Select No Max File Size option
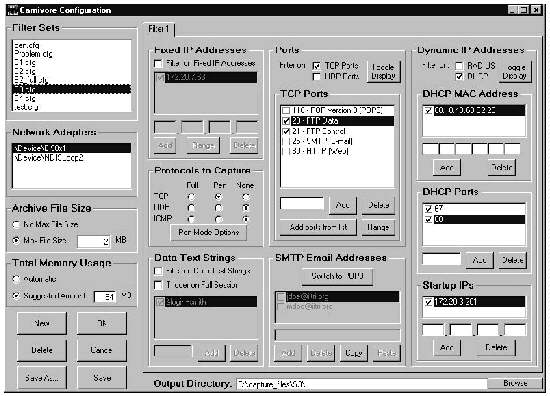 (x=16, y=224)
